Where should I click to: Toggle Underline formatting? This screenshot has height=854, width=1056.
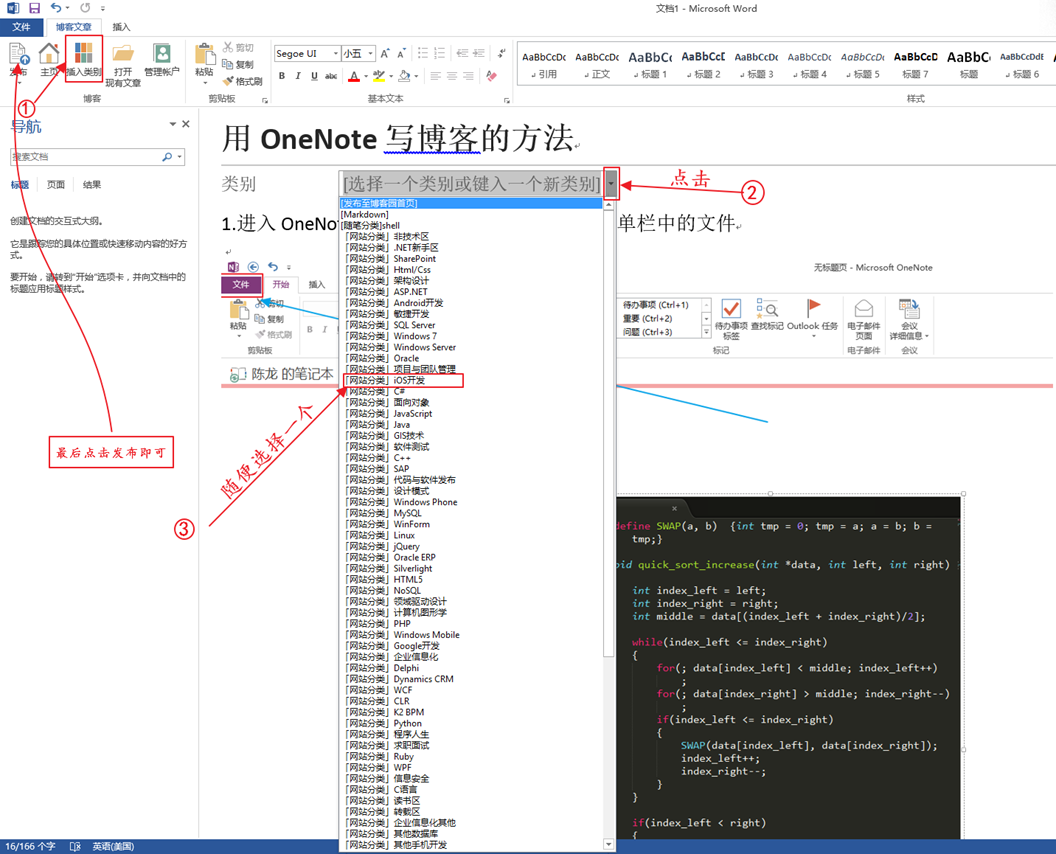[x=314, y=76]
